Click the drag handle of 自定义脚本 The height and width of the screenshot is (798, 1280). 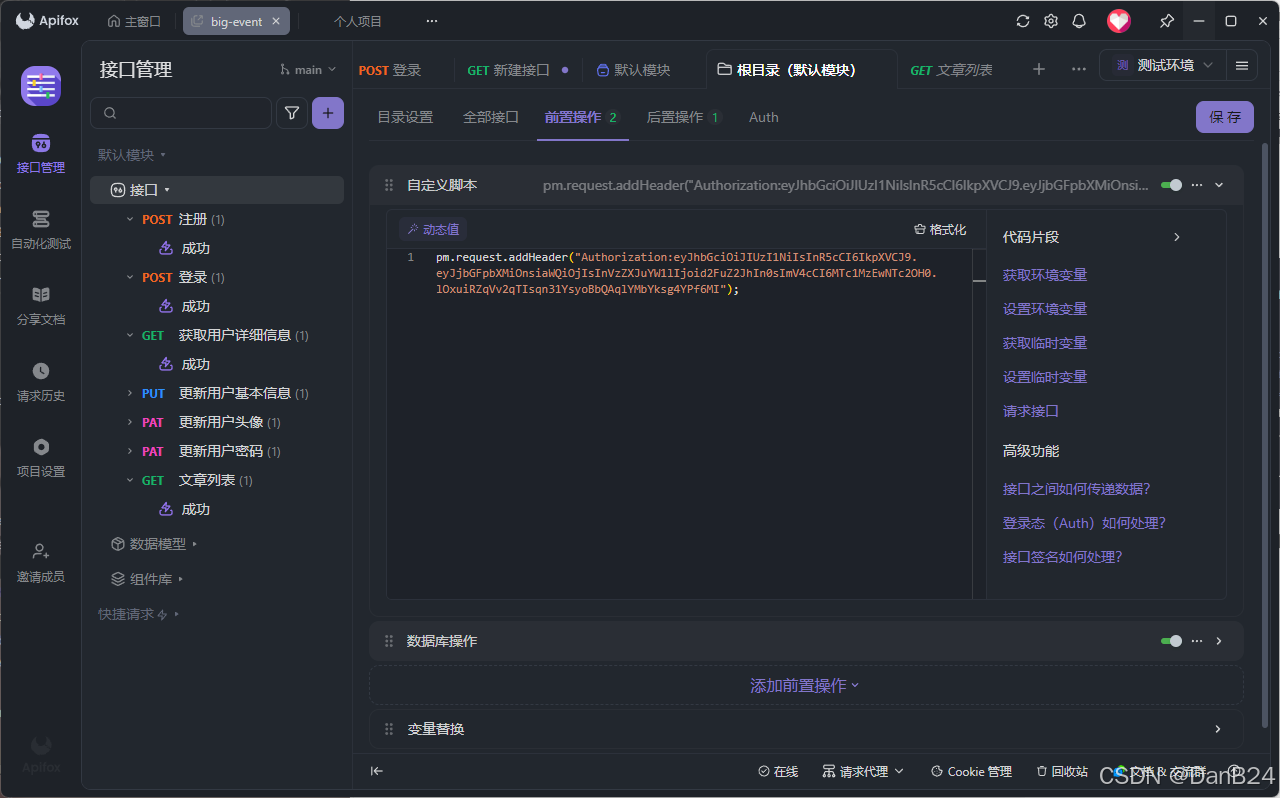pyautogui.click(x=388, y=185)
